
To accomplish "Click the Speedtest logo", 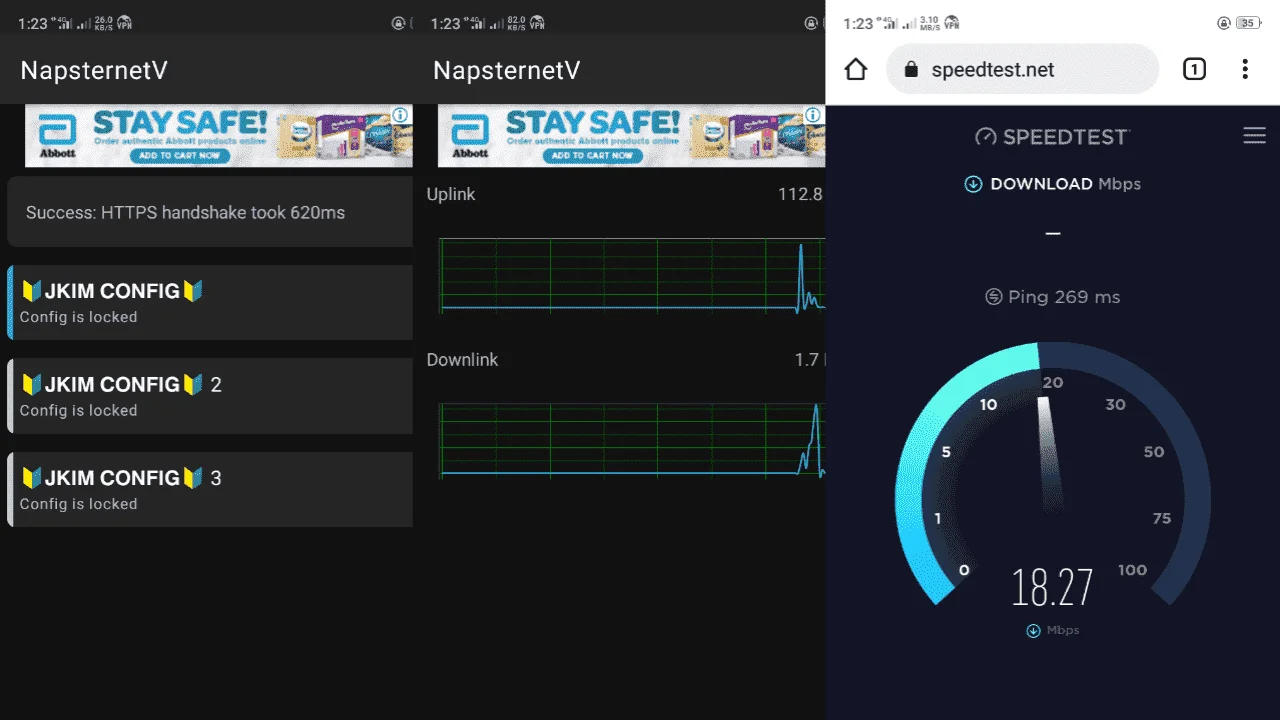I will [1052, 136].
